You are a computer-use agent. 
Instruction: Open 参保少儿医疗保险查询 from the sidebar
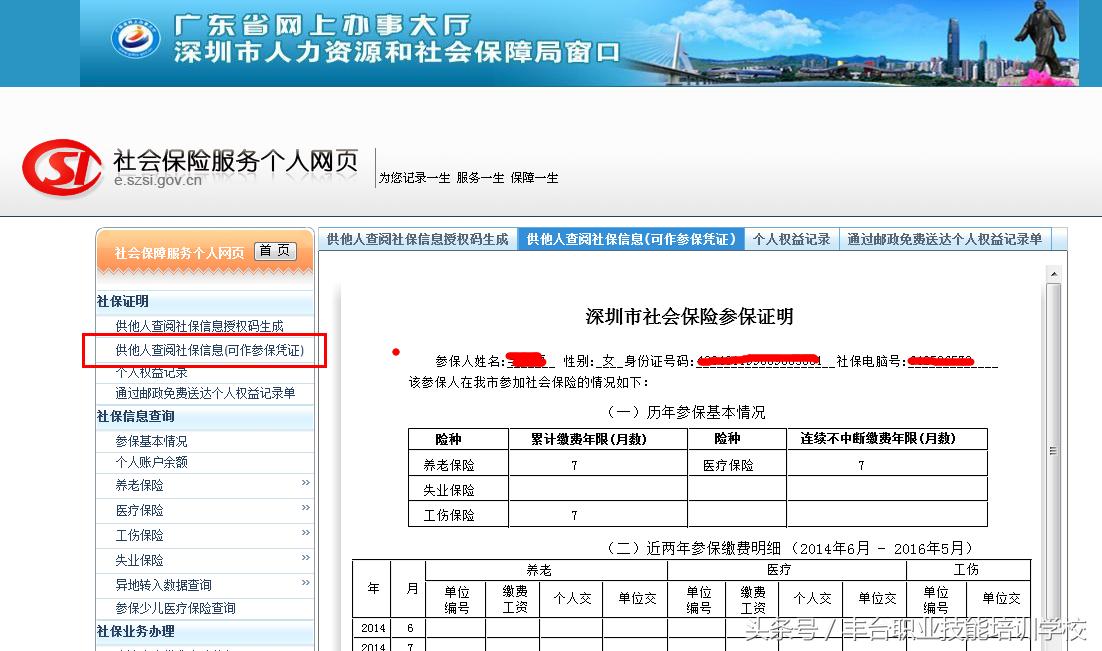(176, 608)
